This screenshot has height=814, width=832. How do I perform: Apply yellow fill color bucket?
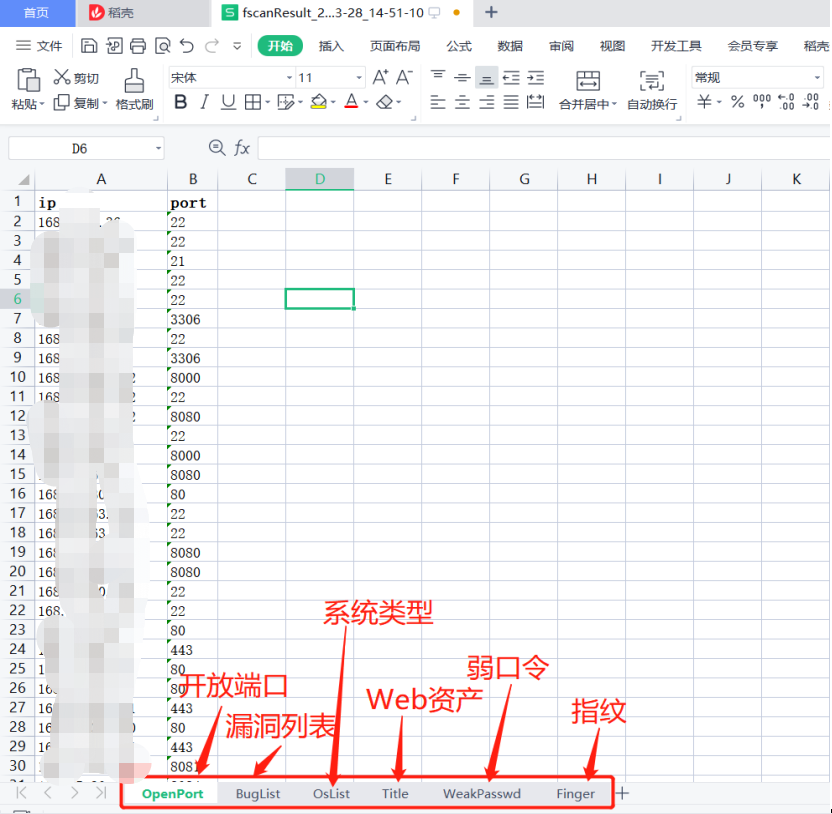318,102
